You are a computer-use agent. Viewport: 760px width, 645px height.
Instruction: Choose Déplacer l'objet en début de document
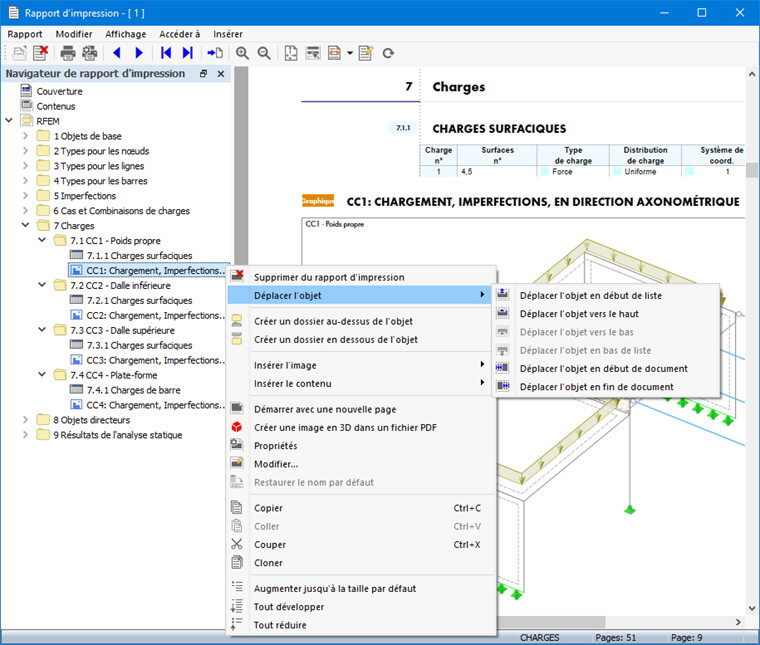(606, 369)
